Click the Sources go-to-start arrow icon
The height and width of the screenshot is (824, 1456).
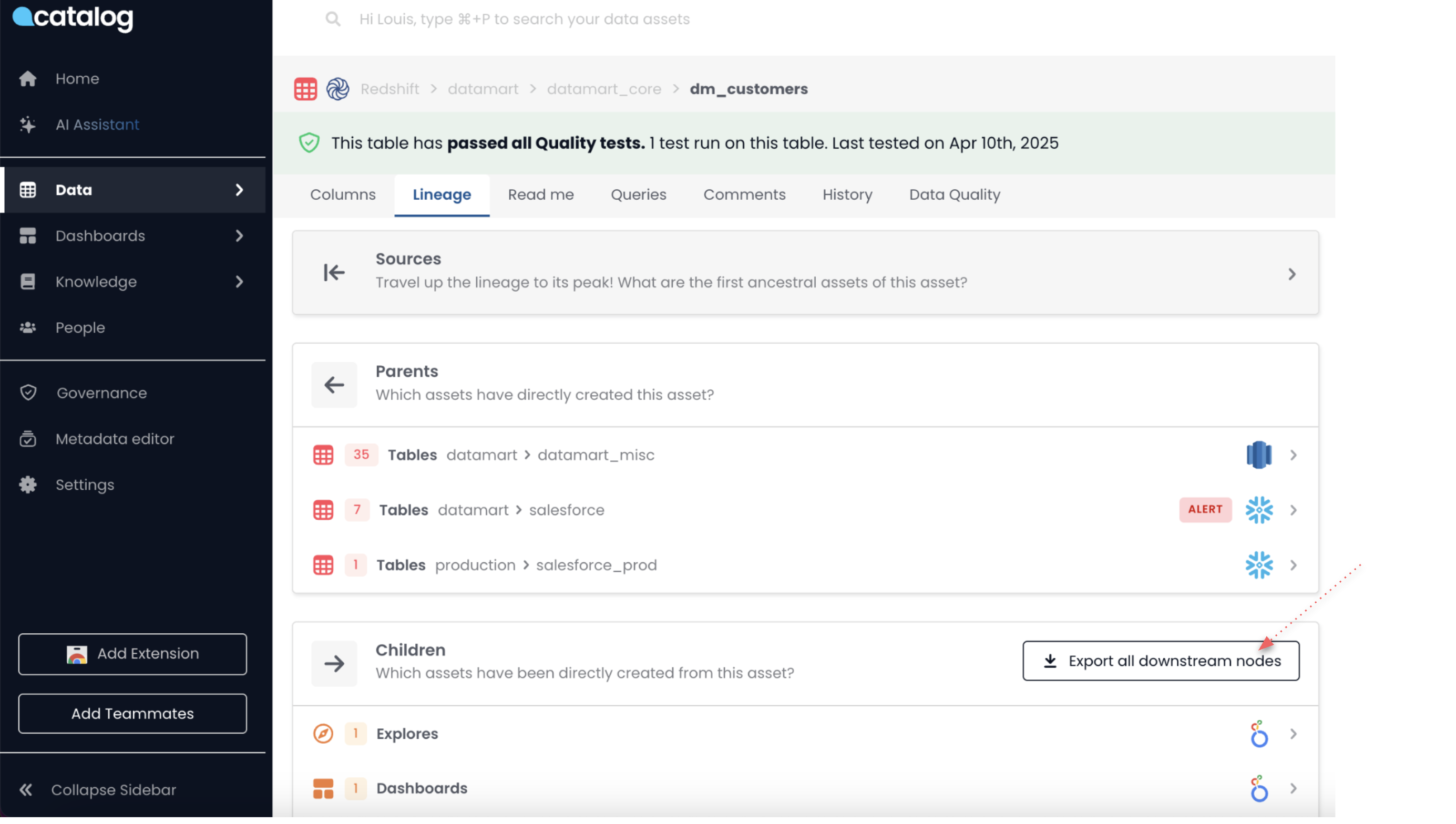click(334, 273)
